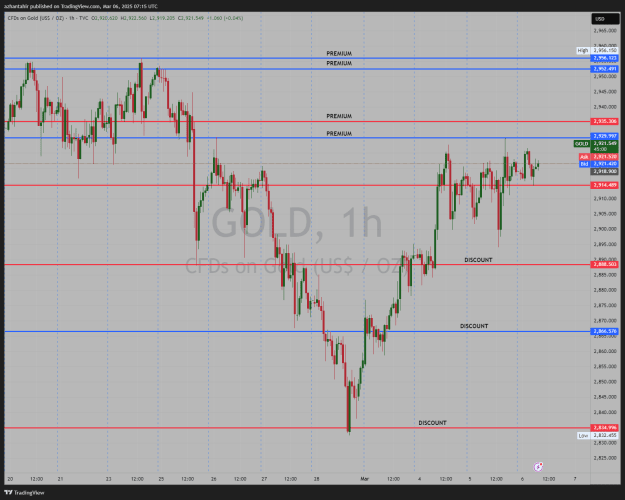The image size is (625, 500).
Task: Click the 2,945.000 price axis tick
Action: (605, 92)
